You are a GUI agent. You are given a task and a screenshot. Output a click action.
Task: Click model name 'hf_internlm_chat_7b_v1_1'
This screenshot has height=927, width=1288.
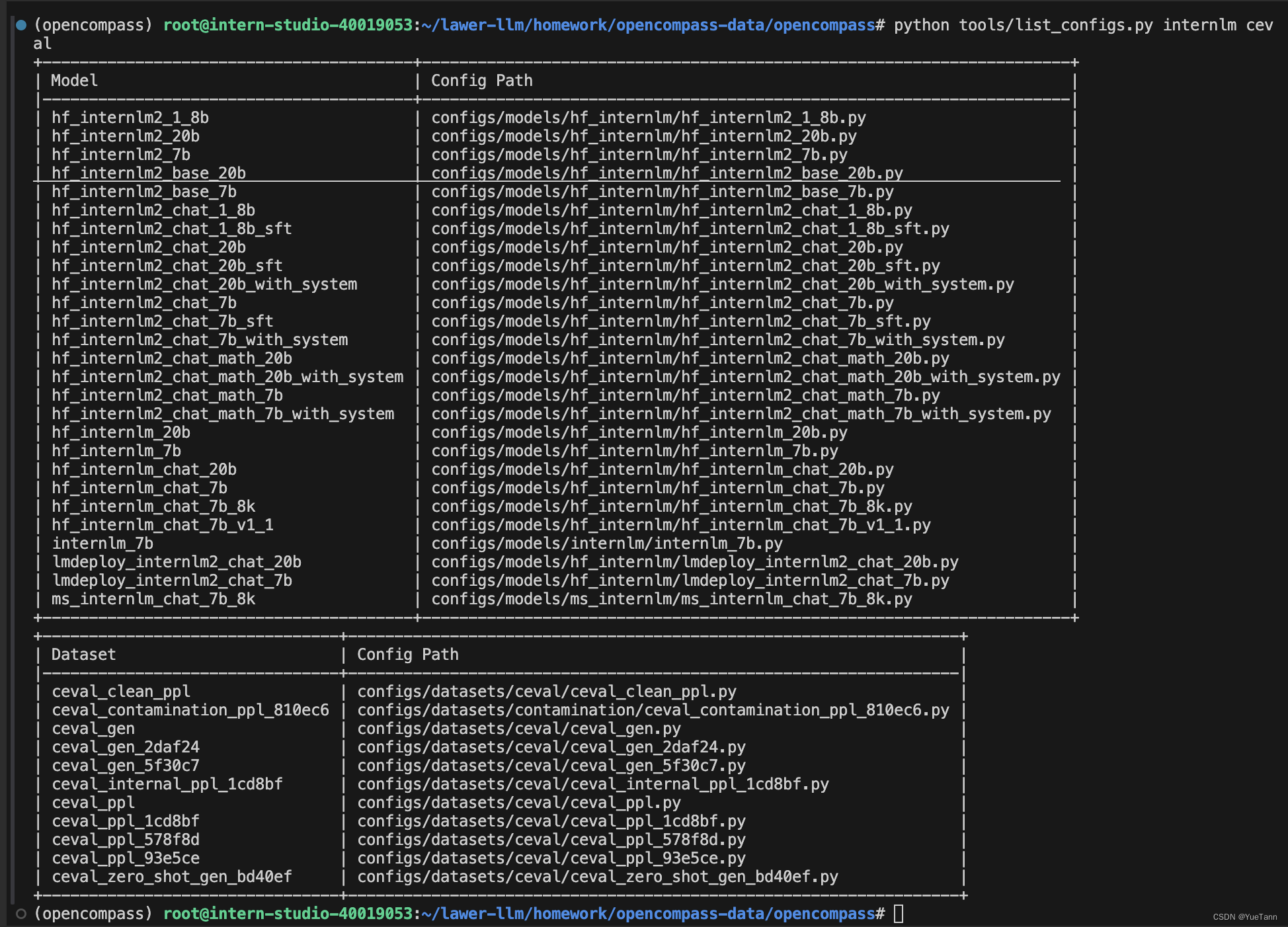(163, 525)
